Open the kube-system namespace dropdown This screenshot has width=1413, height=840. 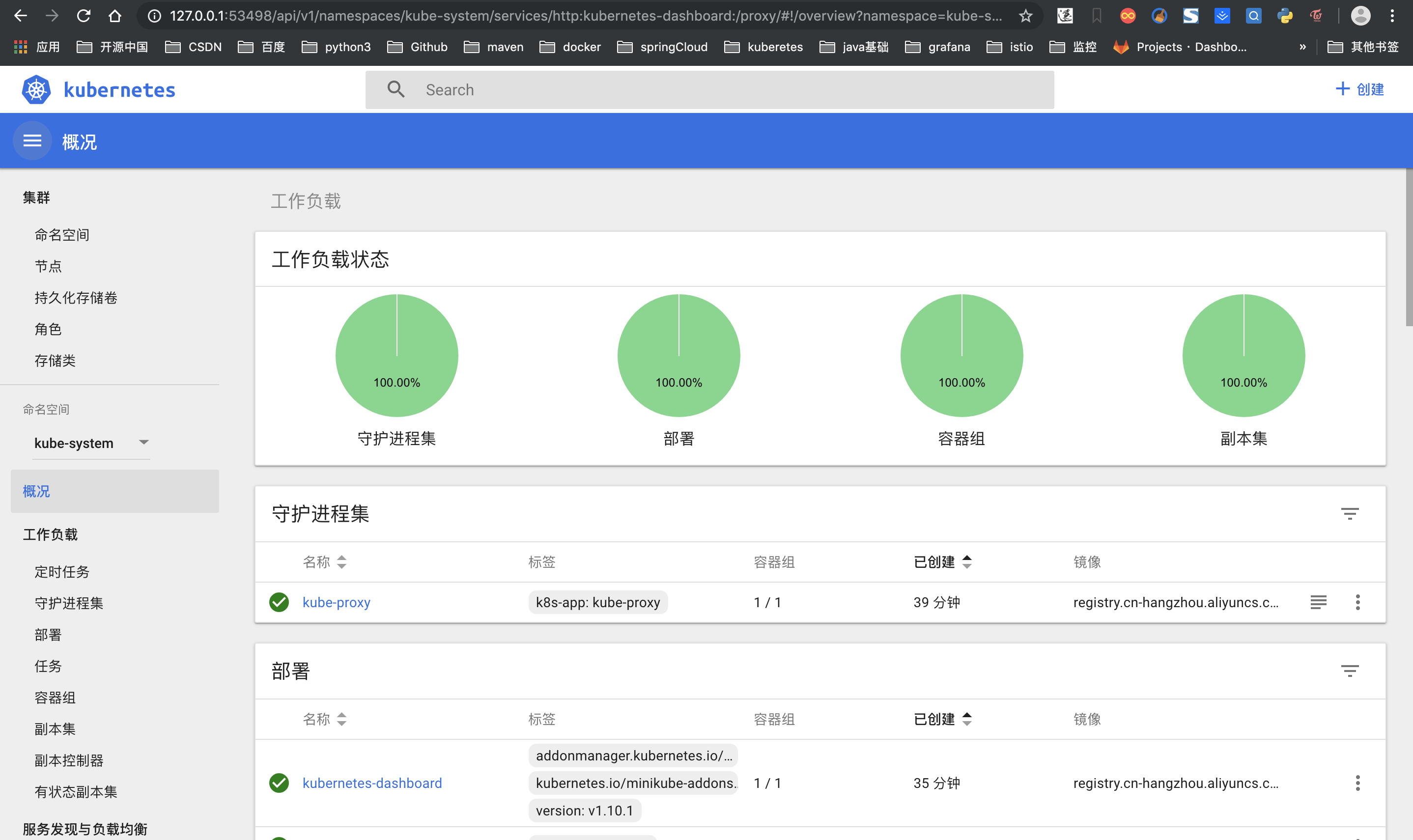coord(91,443)
